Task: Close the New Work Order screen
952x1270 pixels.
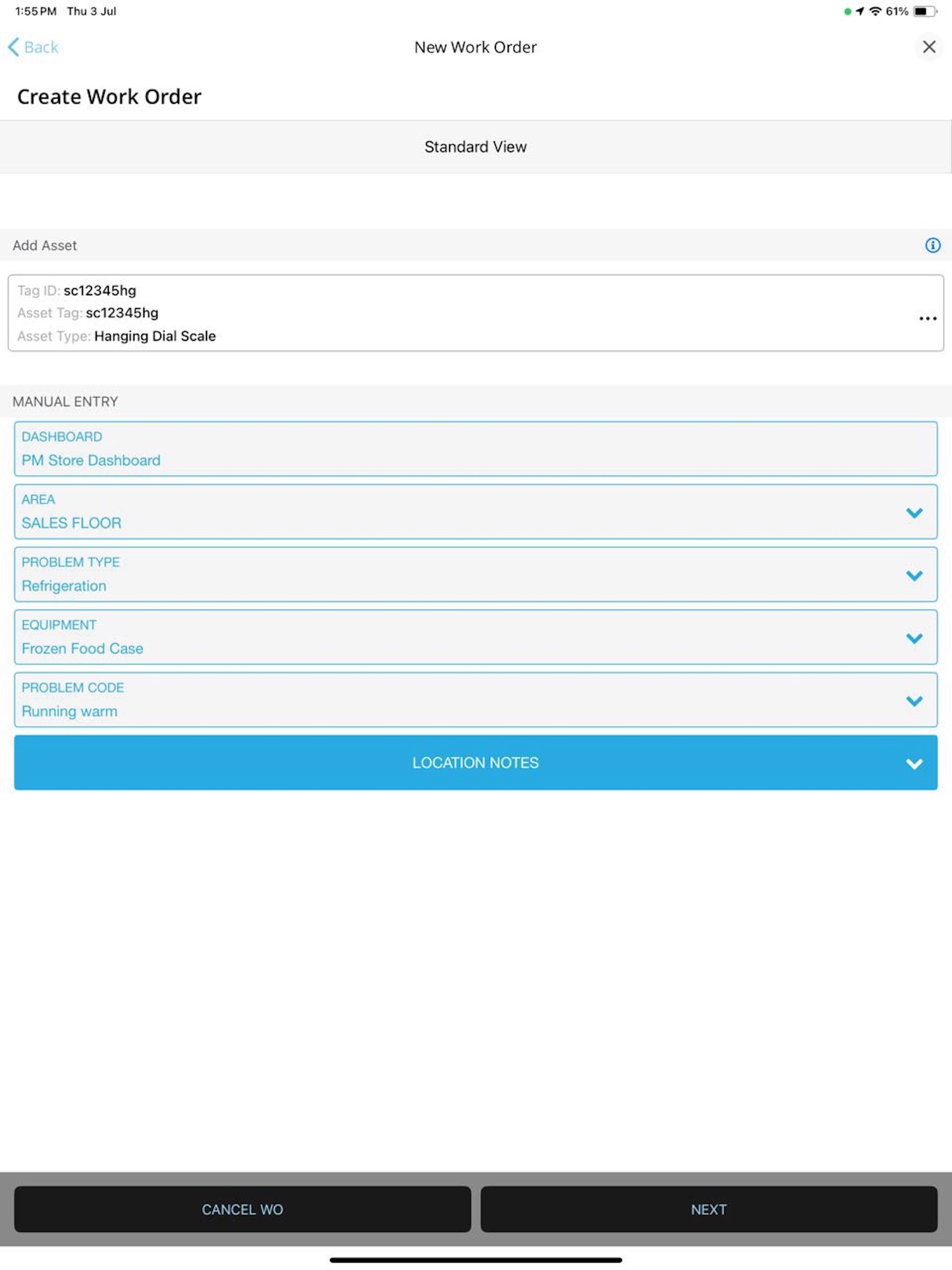Action: [928, 46]
